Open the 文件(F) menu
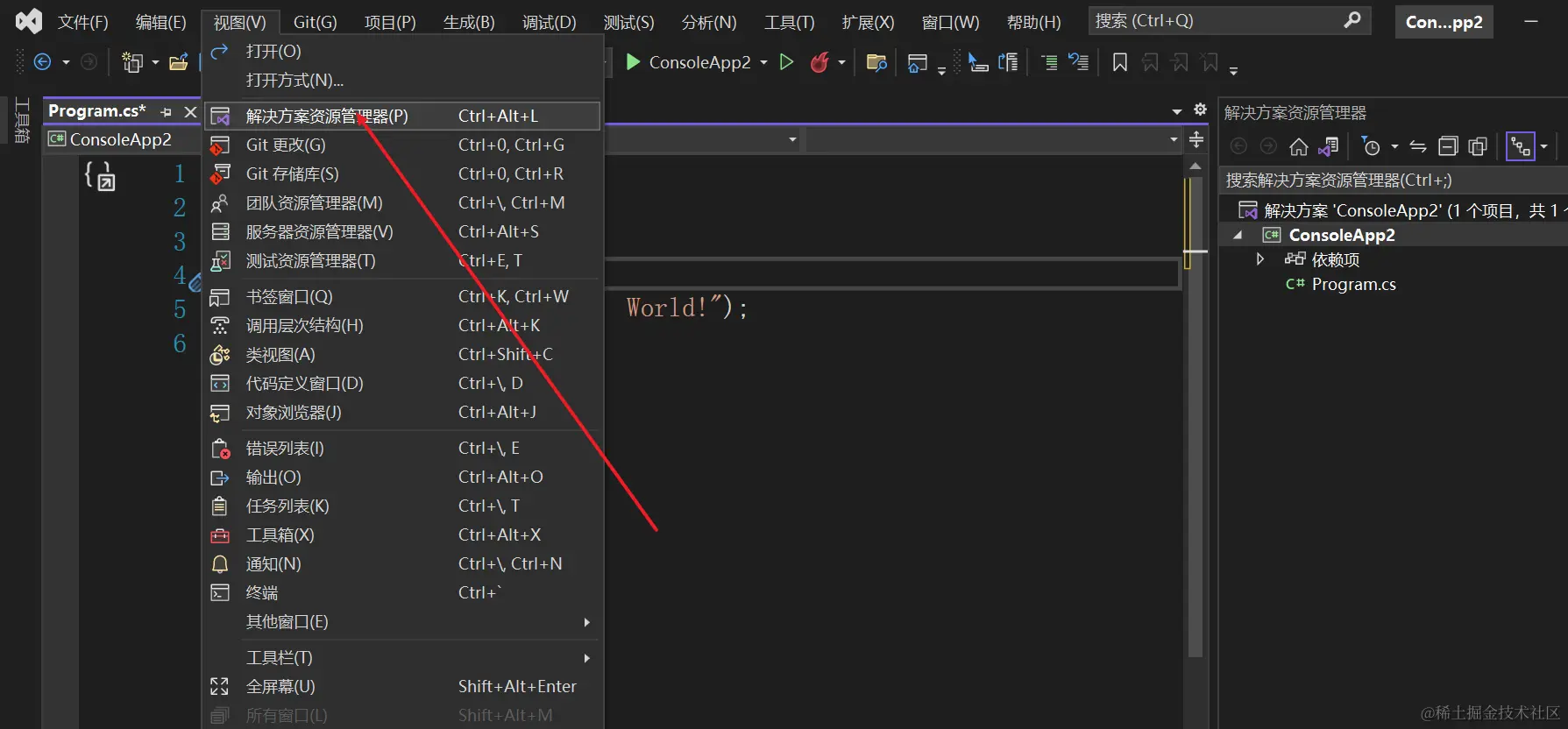This screenshot has width=1568, height=729. 82,22
